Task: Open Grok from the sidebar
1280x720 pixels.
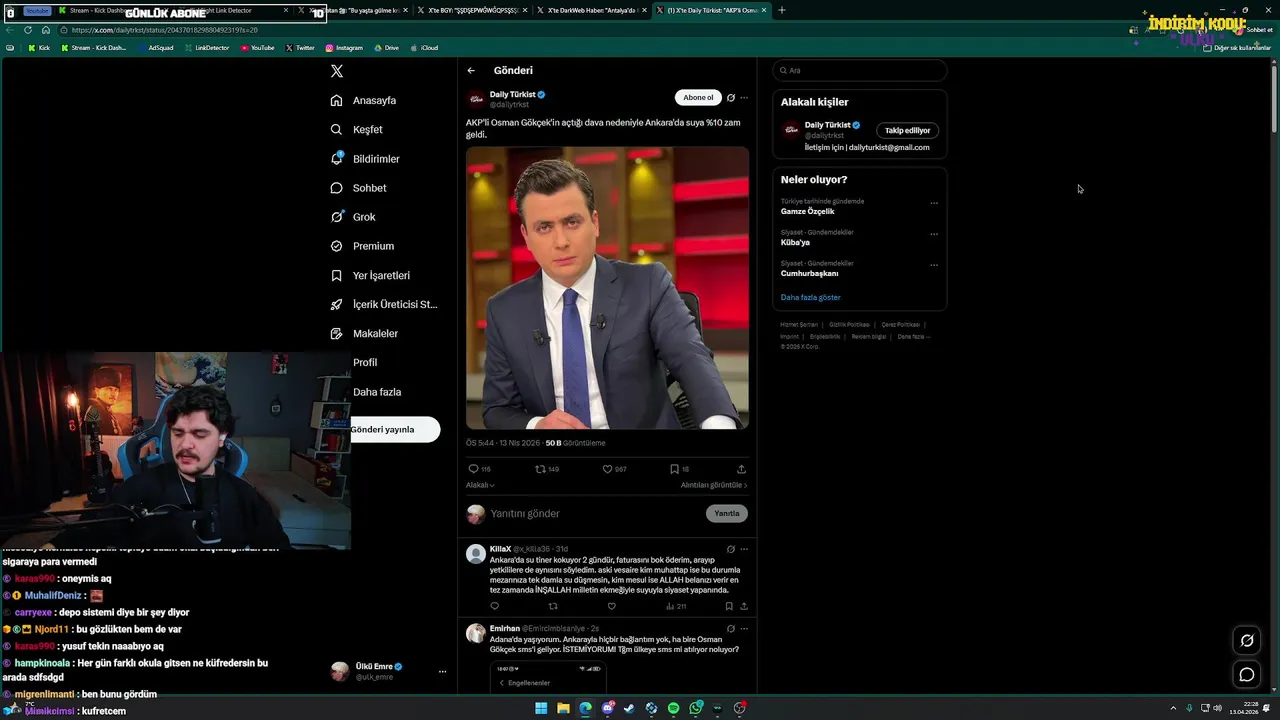Action: pyautogui.click(x=353, y=217)
